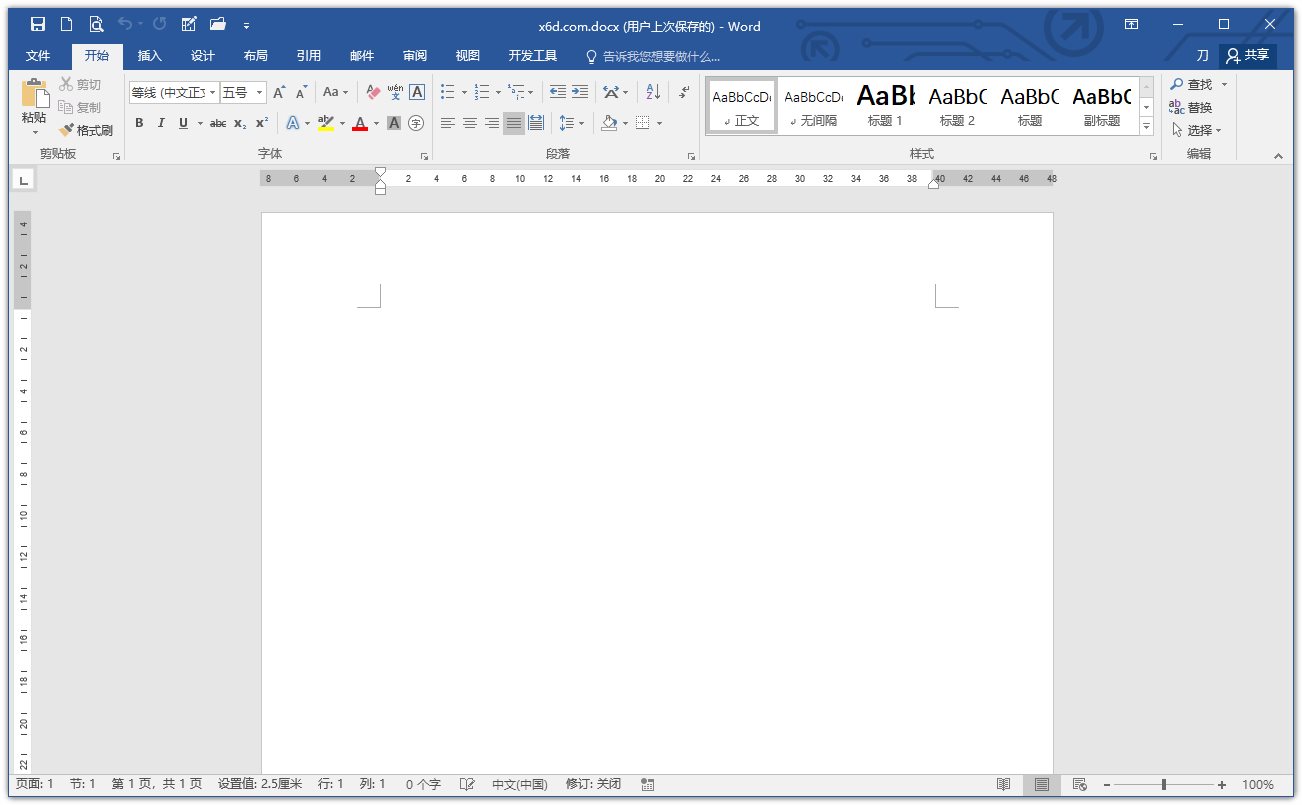Toggle bold formatting
1302x805 pixels.
(x=139, y=123)
